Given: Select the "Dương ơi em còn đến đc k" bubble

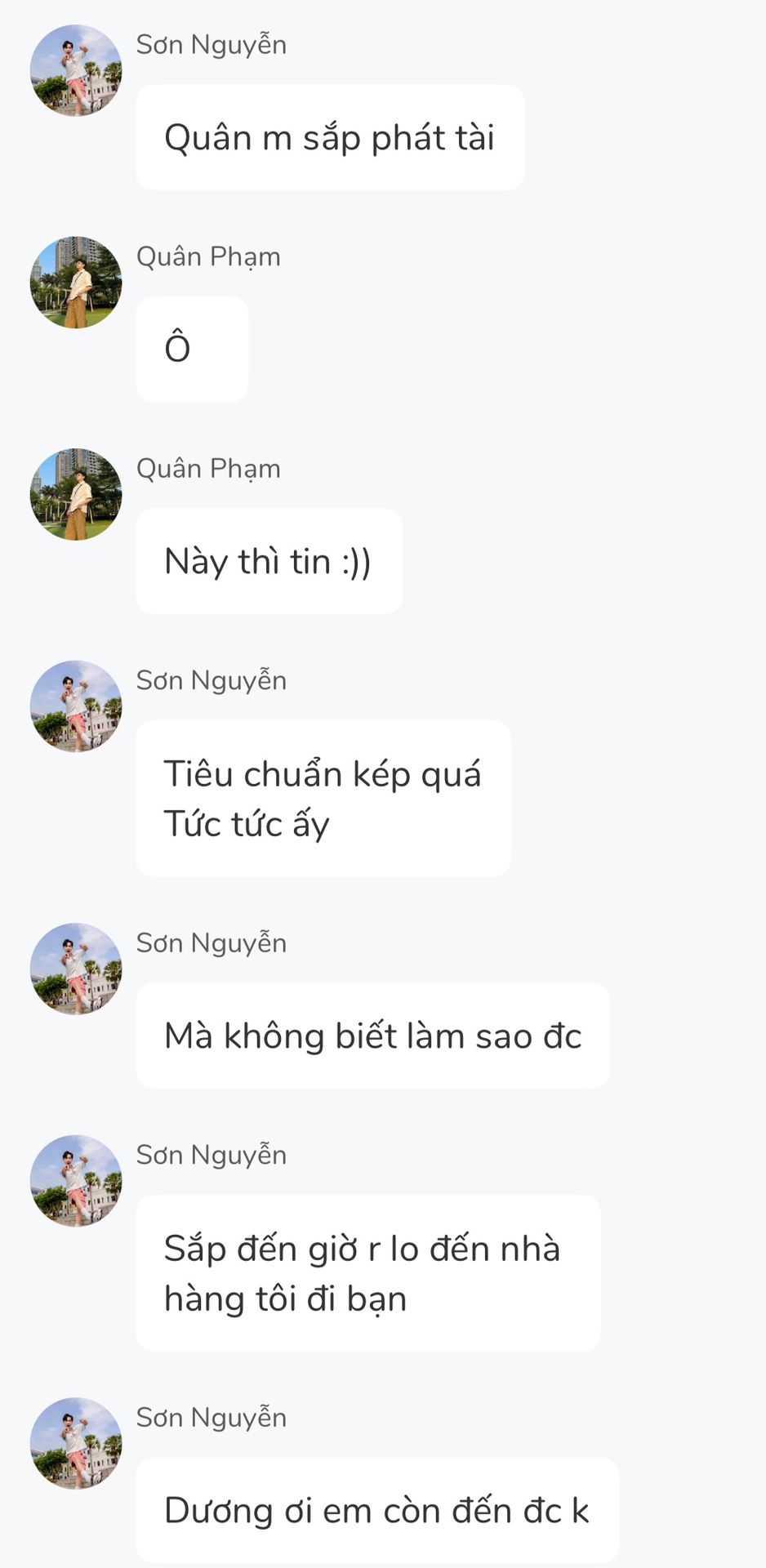Looking at the screenshot, I should (376, 1510).
